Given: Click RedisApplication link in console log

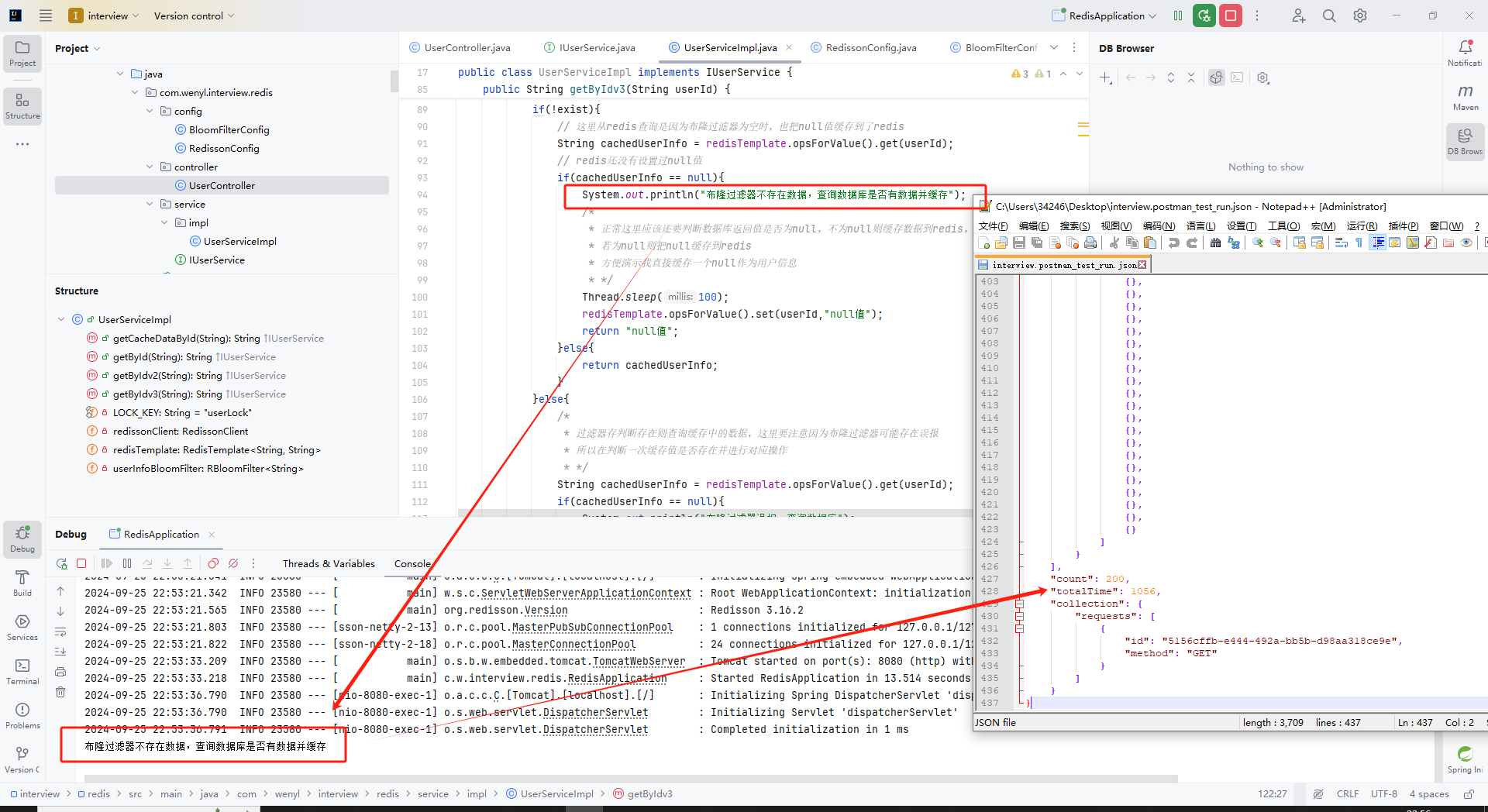Looking at the screenshot, I should click(617, 678).
